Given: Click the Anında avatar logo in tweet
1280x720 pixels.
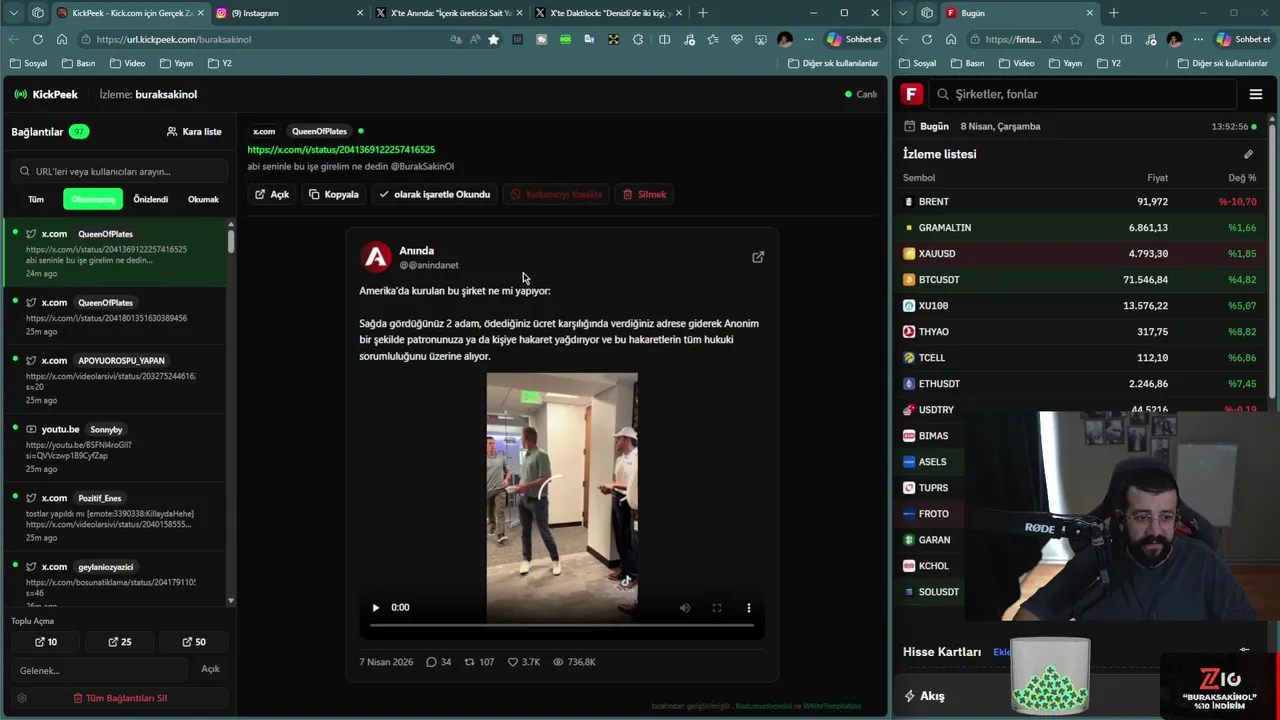Looking at the screenshot, I should 376,257.
